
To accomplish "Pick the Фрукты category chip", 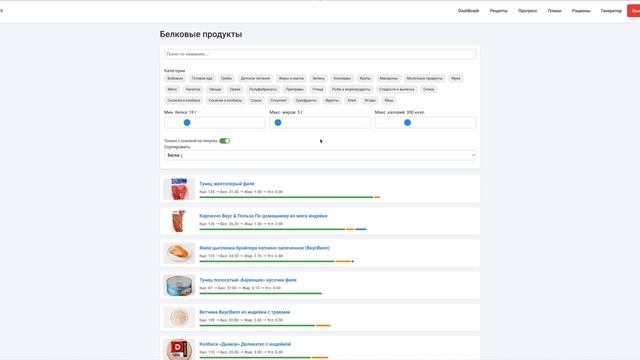I will click(x=332, y=100).
